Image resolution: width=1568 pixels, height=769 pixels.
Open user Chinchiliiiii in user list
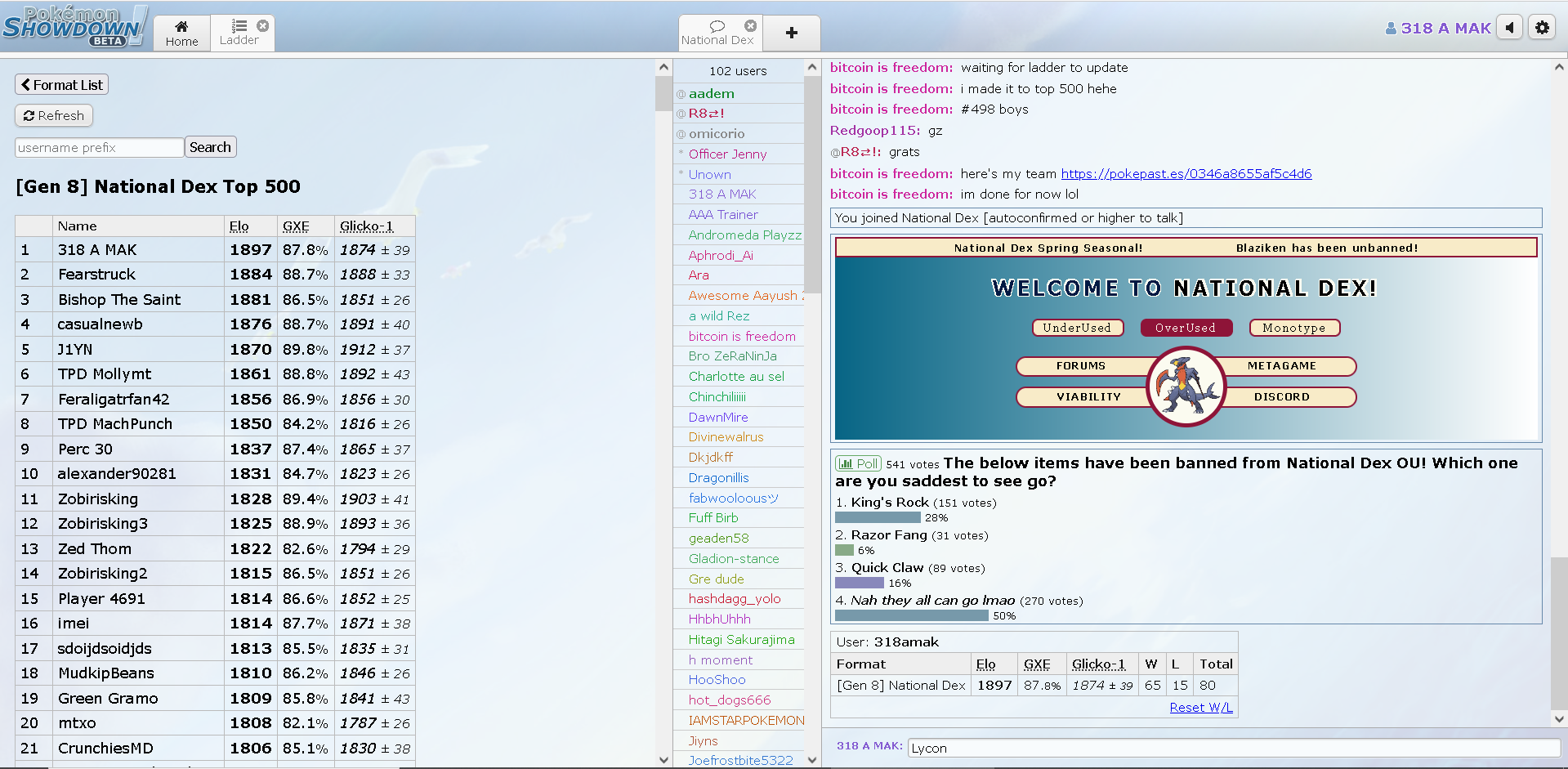tap(739, 397)
